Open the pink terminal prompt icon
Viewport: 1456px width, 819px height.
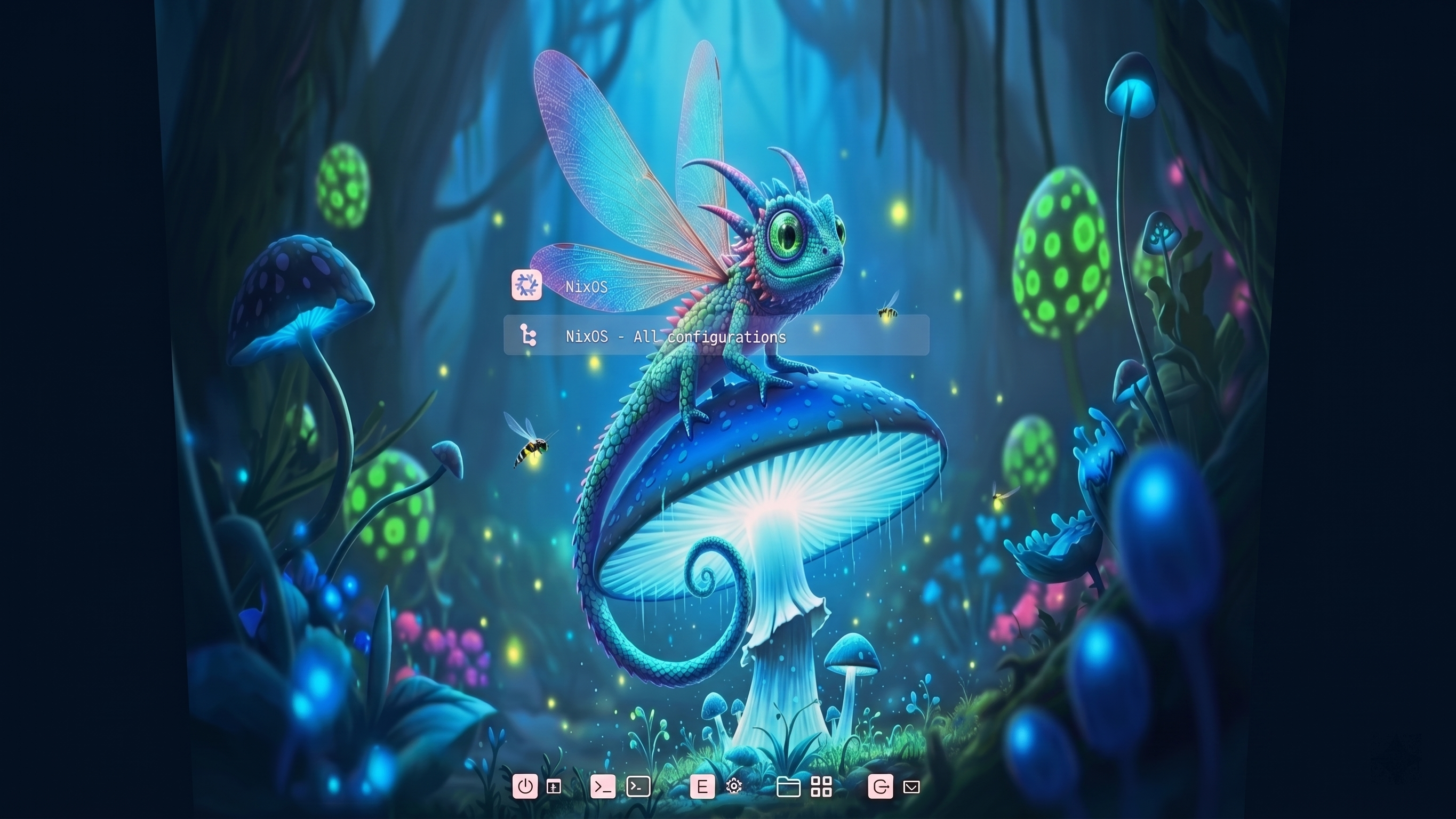click(x=603, y=786)
